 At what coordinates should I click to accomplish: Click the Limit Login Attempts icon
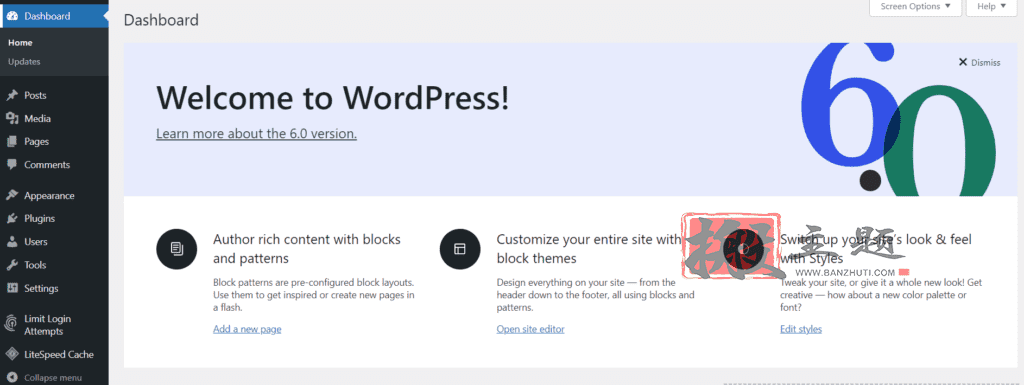click(x=12, y=324)
